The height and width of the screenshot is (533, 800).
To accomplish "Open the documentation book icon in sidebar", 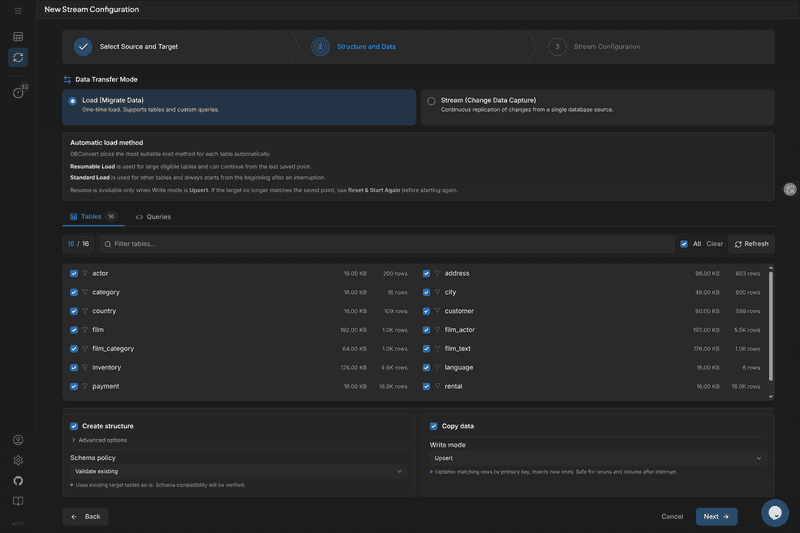I will click(18, 501).
